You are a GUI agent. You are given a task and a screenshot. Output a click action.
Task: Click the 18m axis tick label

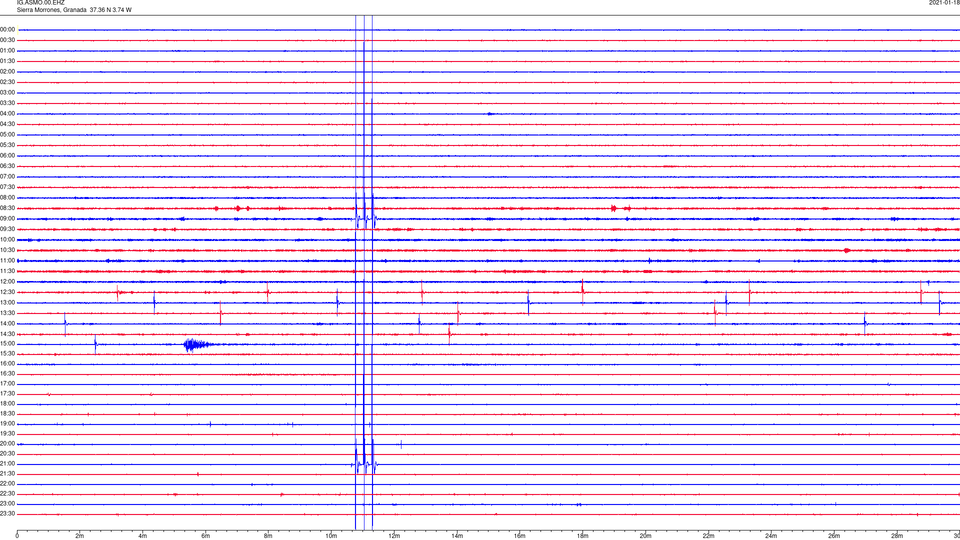click(x=582, y=536)
